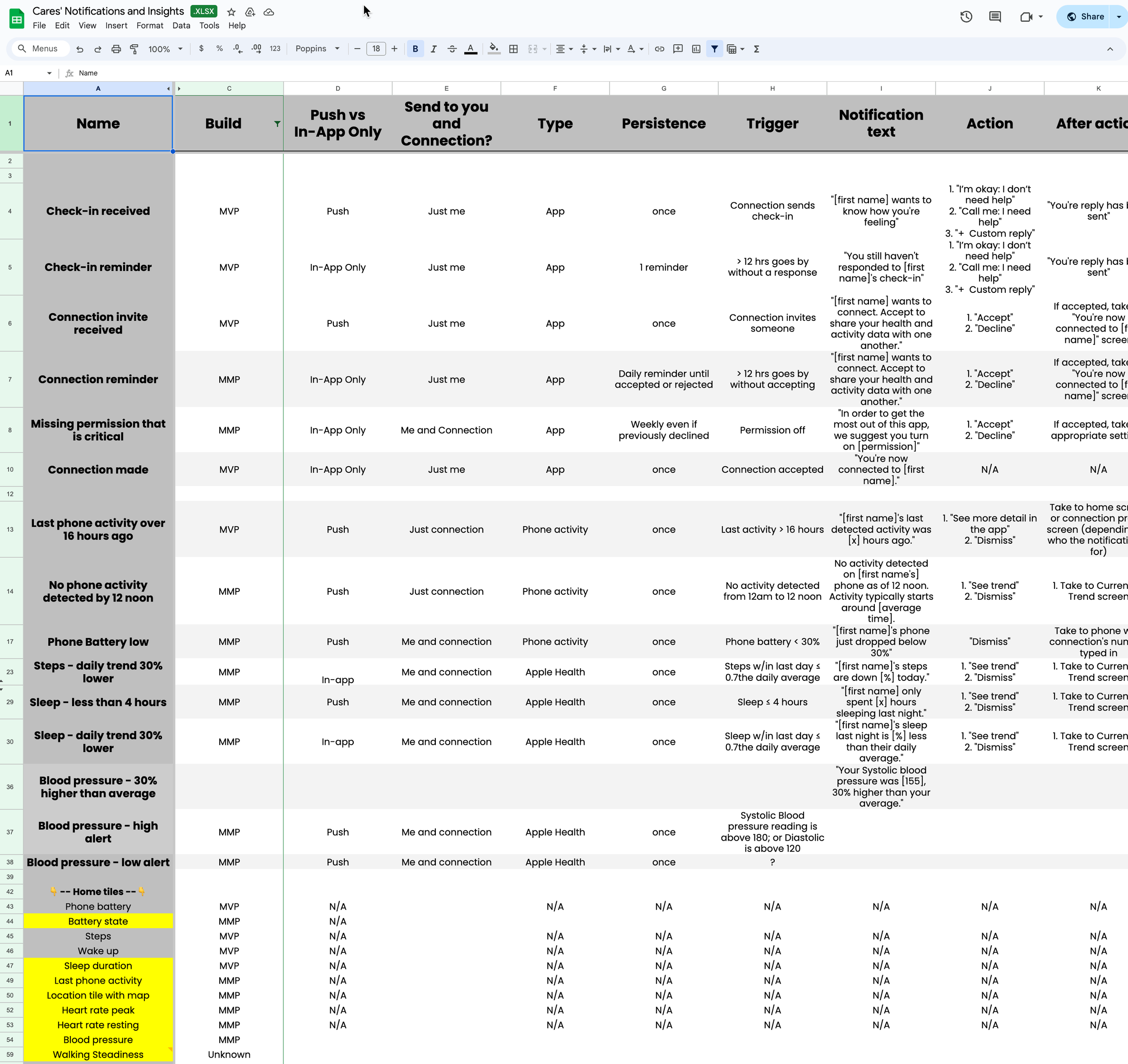
Task: Click the paint format icon
Action: pos(134,49)
